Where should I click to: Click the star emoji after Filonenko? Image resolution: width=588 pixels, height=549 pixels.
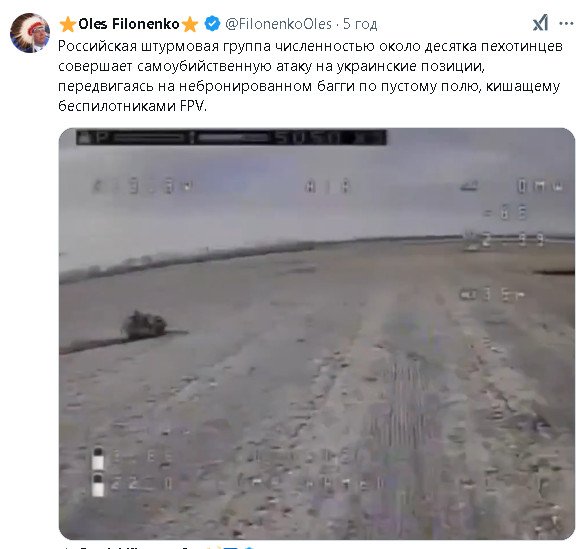[190, 24]
